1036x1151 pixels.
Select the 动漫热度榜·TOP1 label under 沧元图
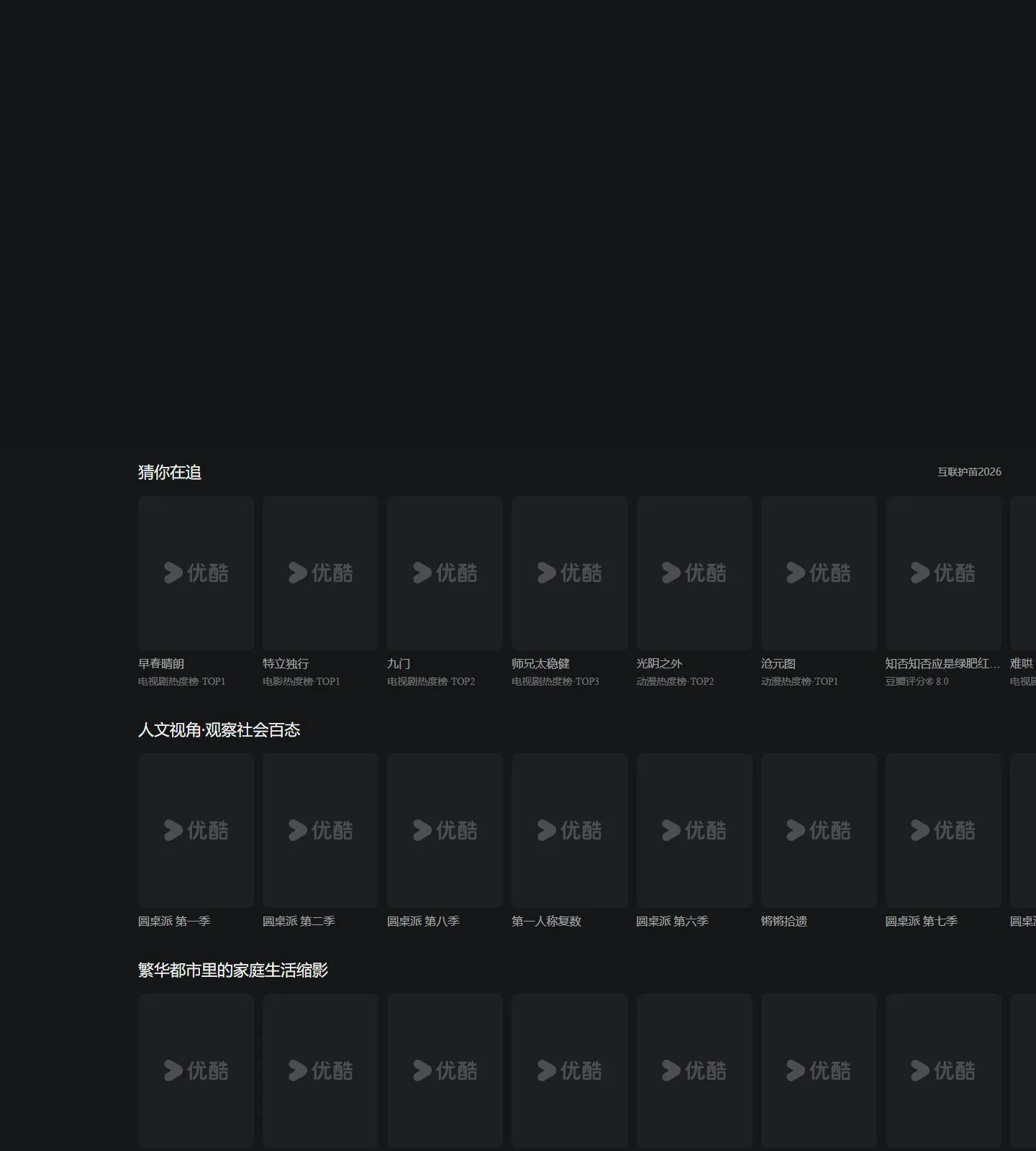(799, 681)
